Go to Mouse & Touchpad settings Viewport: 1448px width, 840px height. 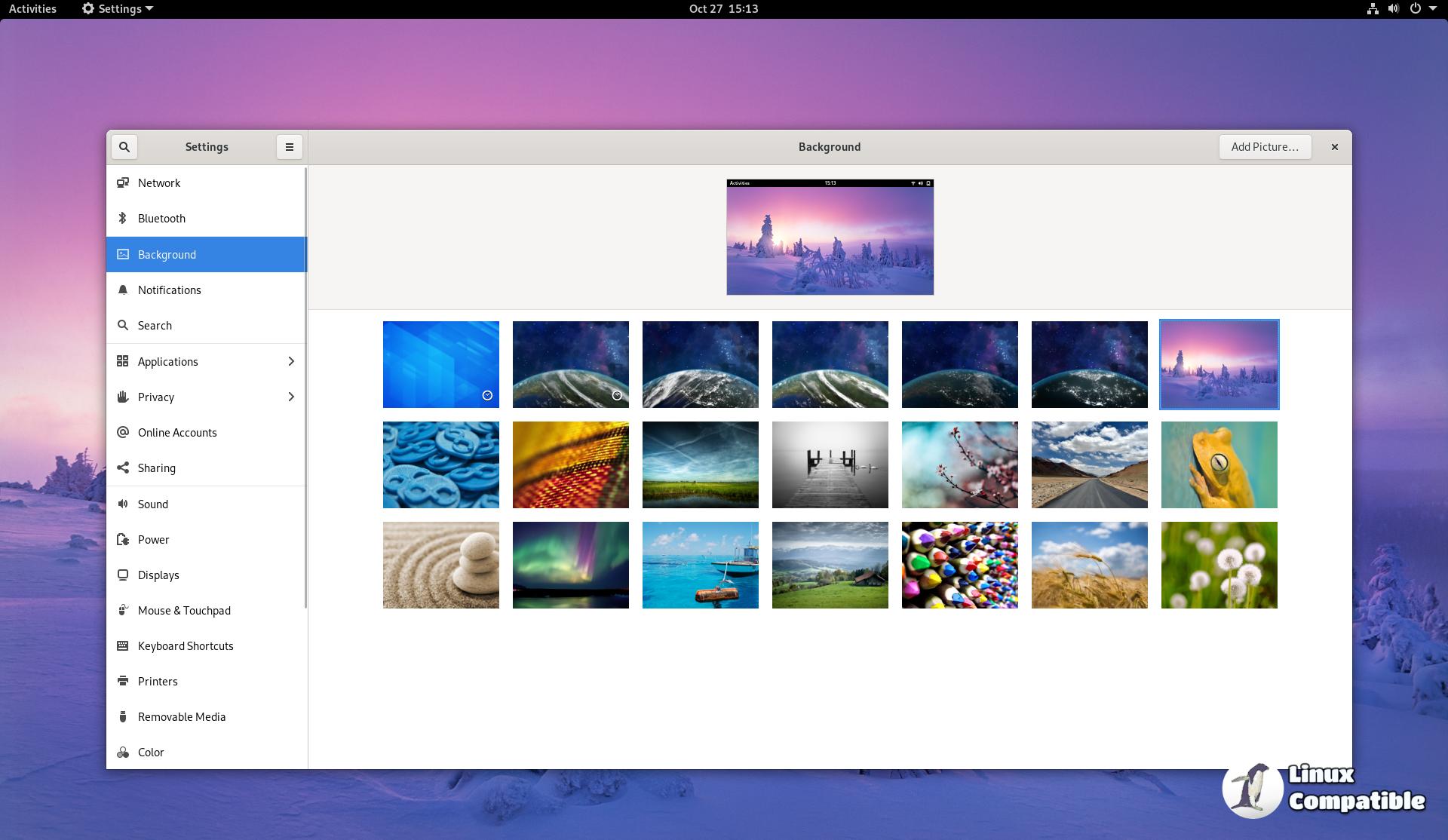[x=184, y=610]
